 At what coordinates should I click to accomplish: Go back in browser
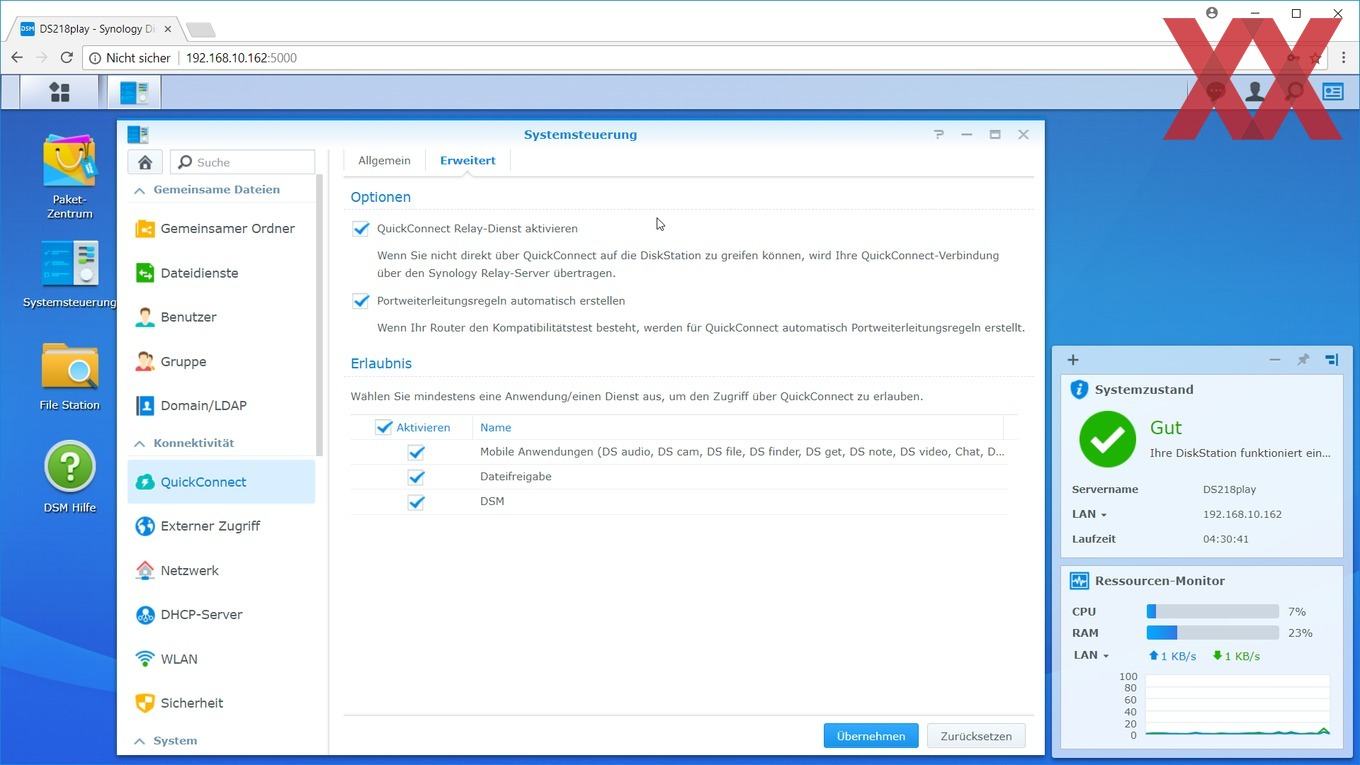[x=17, y=58]
